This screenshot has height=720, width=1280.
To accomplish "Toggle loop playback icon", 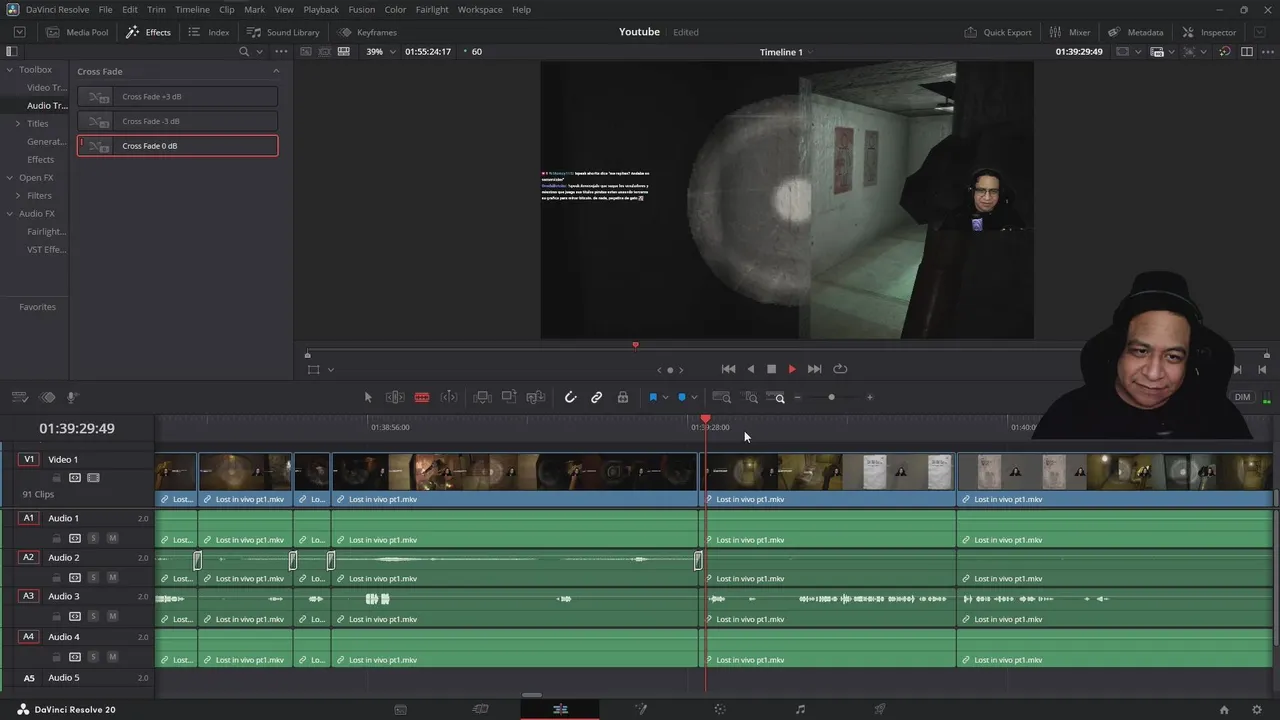I will pyautogui.click(x=840, y=369).
